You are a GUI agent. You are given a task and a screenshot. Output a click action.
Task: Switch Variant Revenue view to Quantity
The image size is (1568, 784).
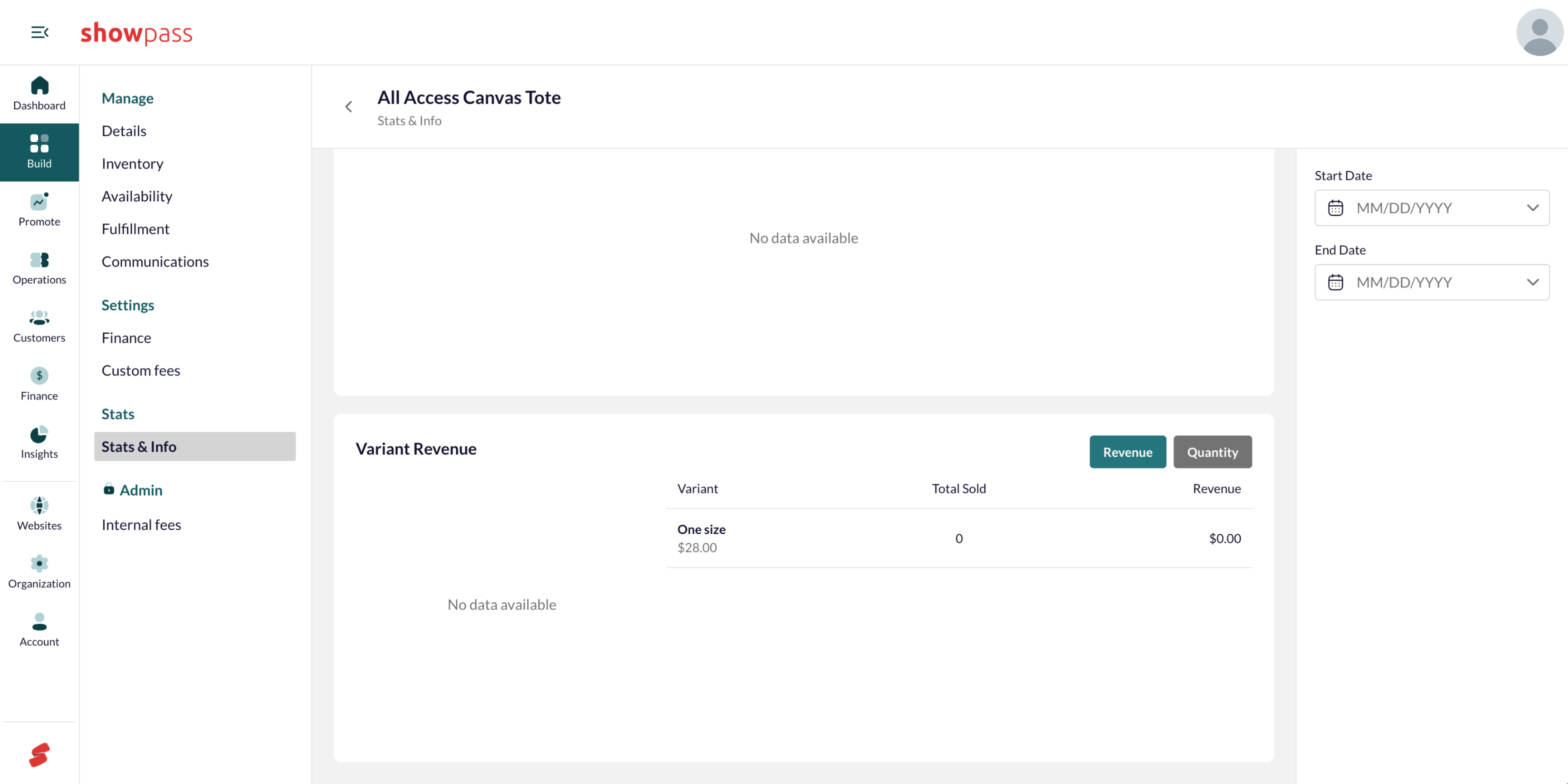[x=1212, y=452]
